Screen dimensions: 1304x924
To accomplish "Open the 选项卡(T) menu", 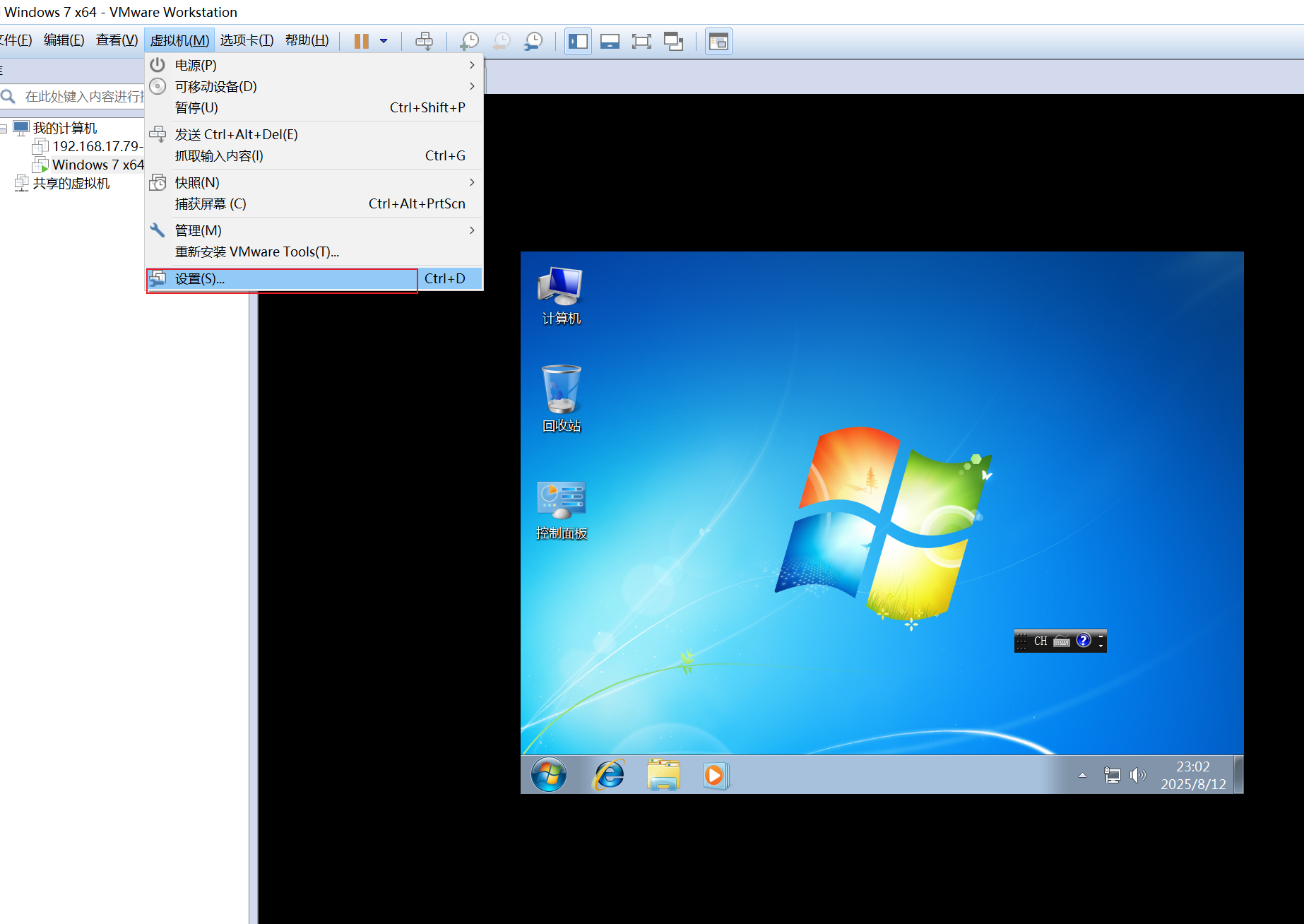I will pyautogui.click(x=247, y=40).
